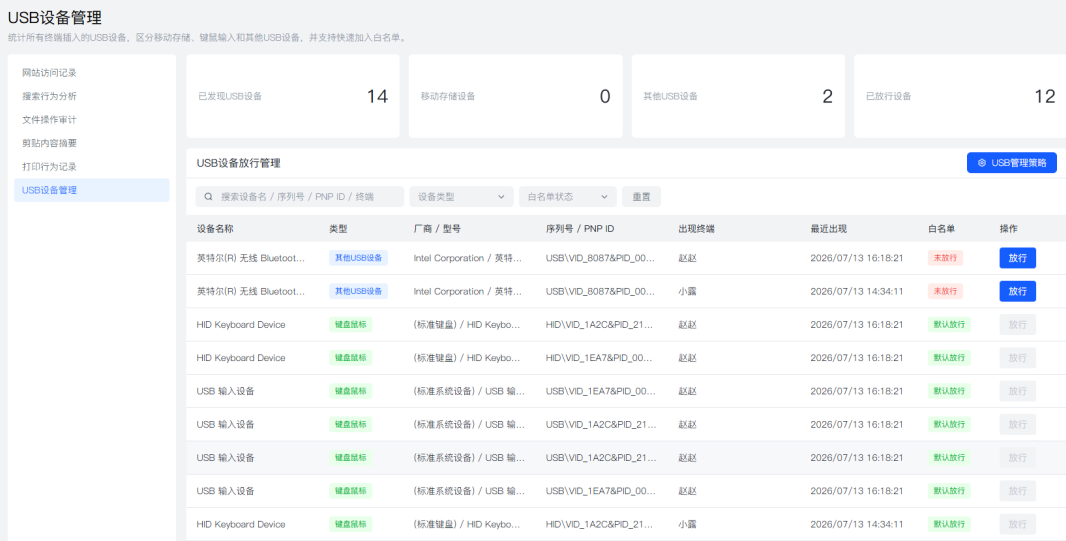Focus the device search input field
The height and width of the screenshot is (541, 1066).
click(300, 196)
